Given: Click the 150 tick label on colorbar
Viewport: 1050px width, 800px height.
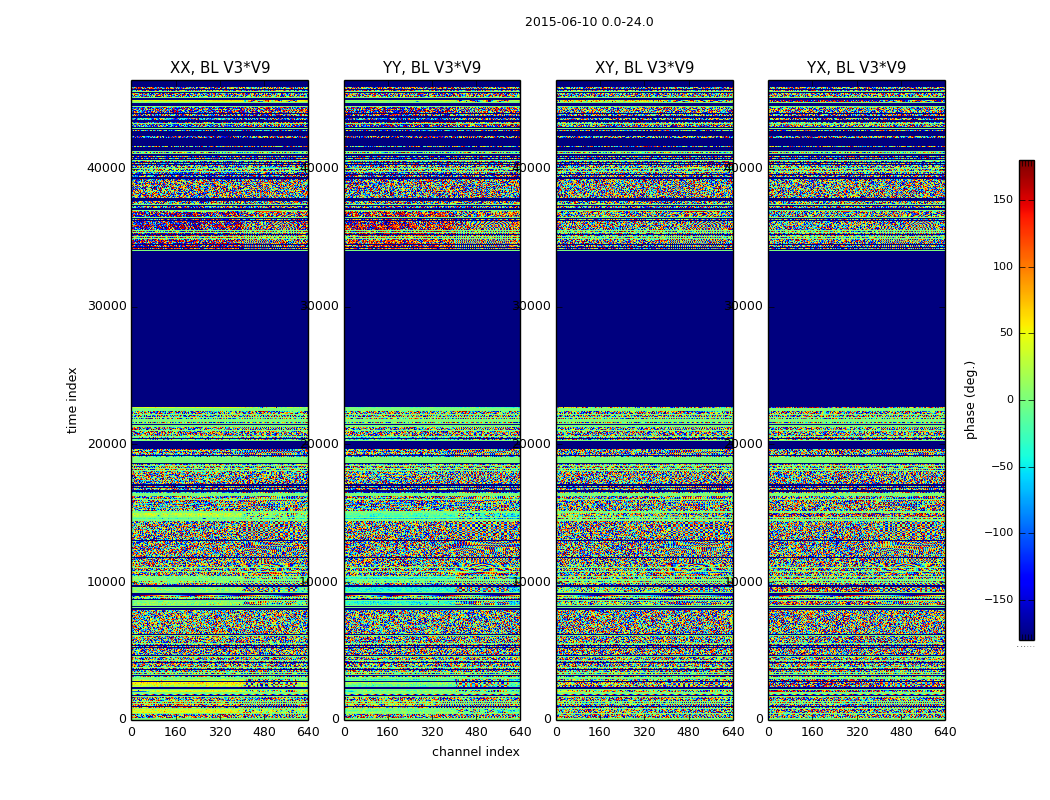Looking at the screenshot, I should (1002, 199).
